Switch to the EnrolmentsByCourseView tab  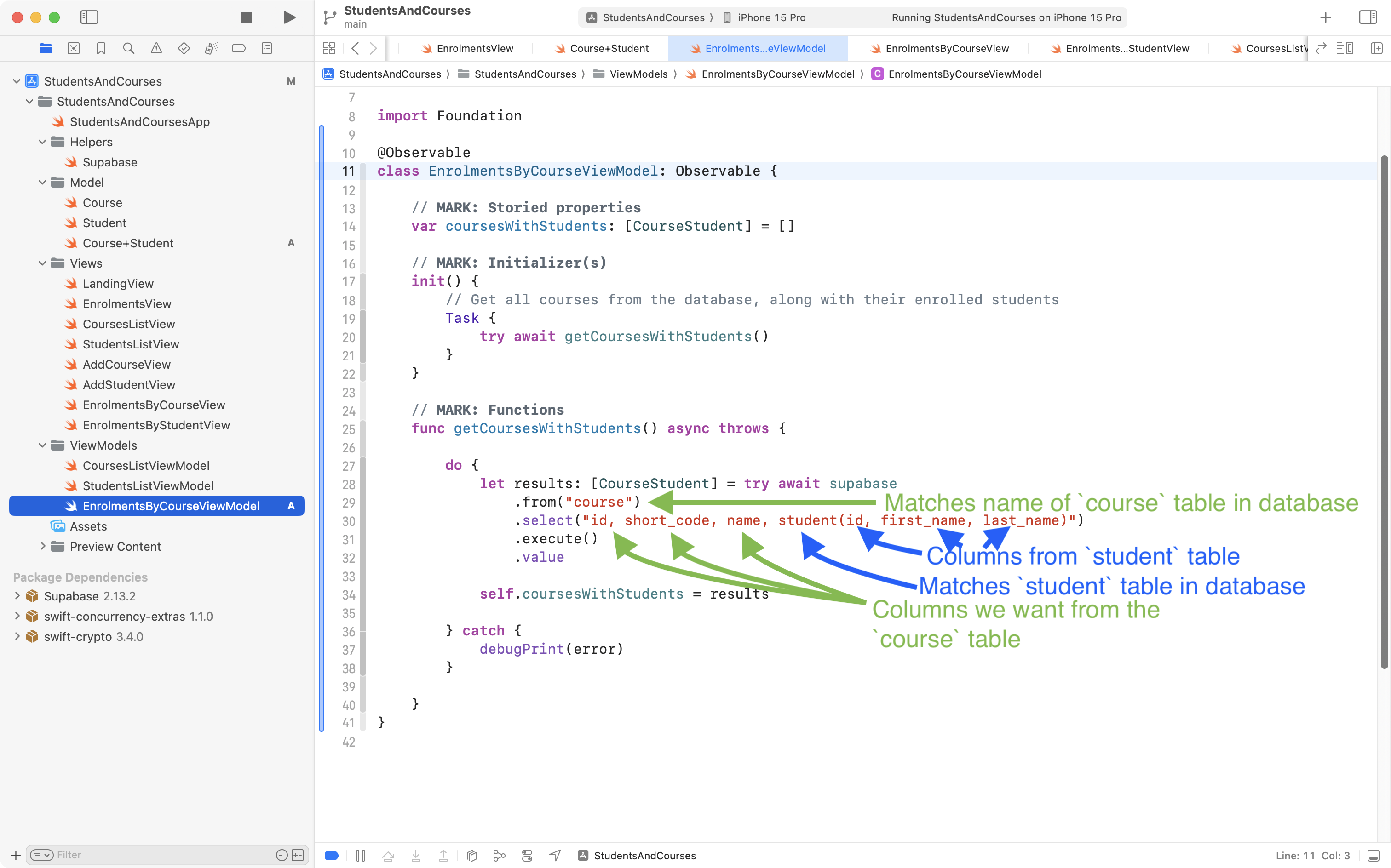tap(947, 49)
